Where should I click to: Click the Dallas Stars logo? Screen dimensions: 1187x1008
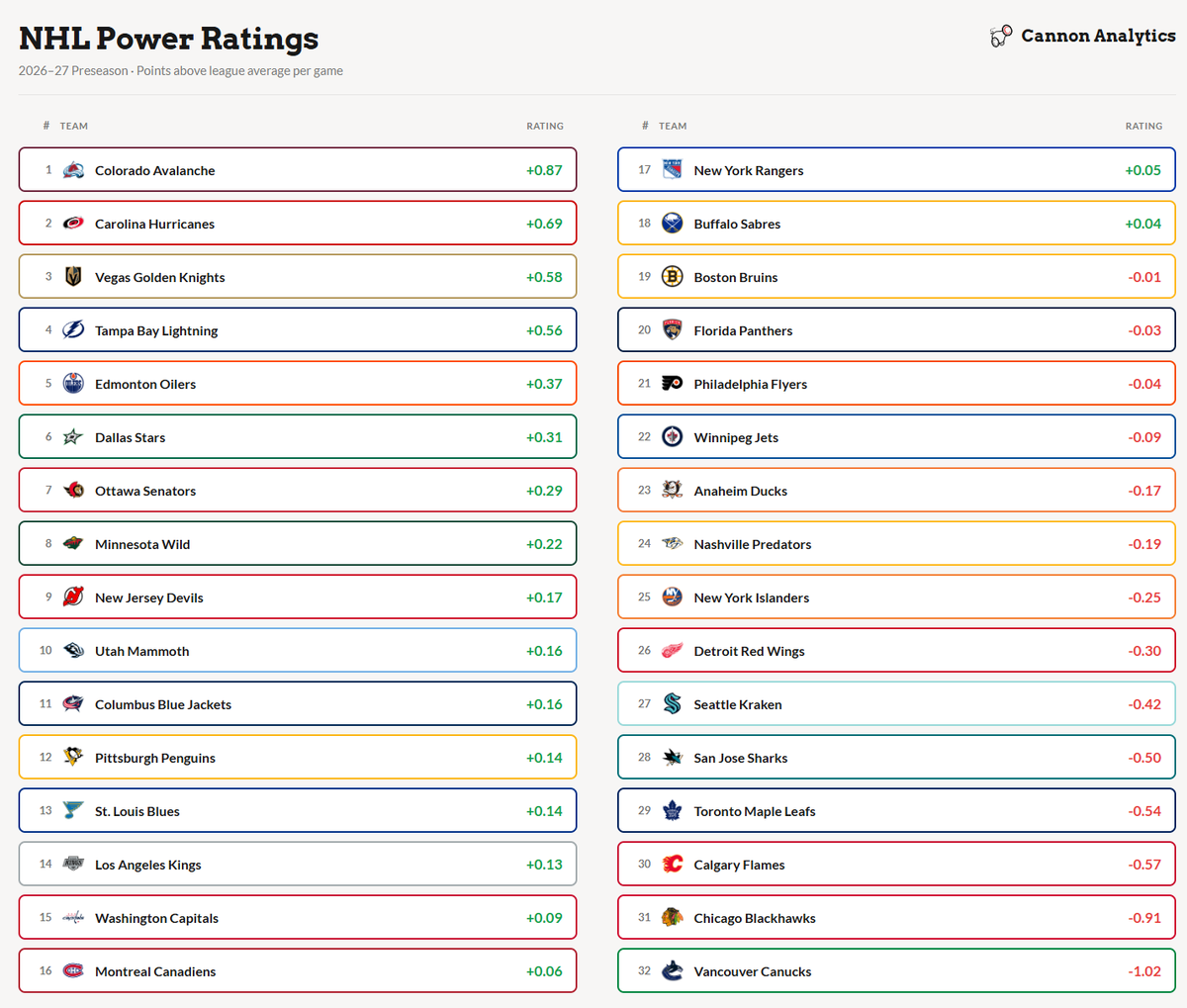coord(73,437)
